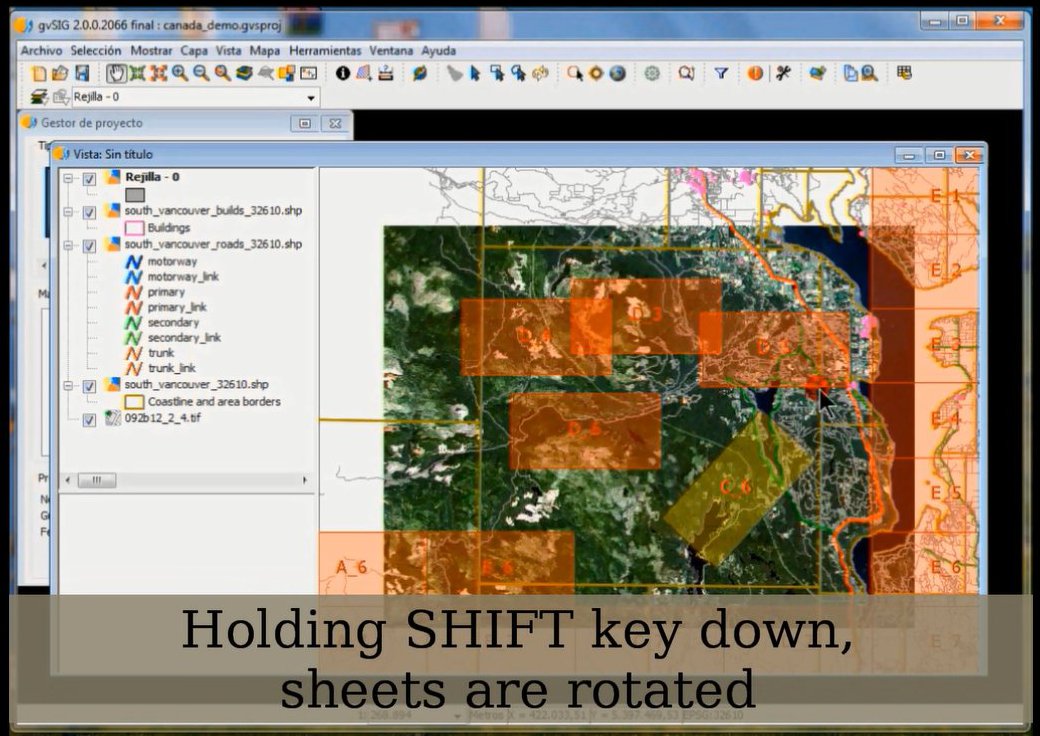Select the Pan hand tool
1040x736 pixels.
point(117,73)
